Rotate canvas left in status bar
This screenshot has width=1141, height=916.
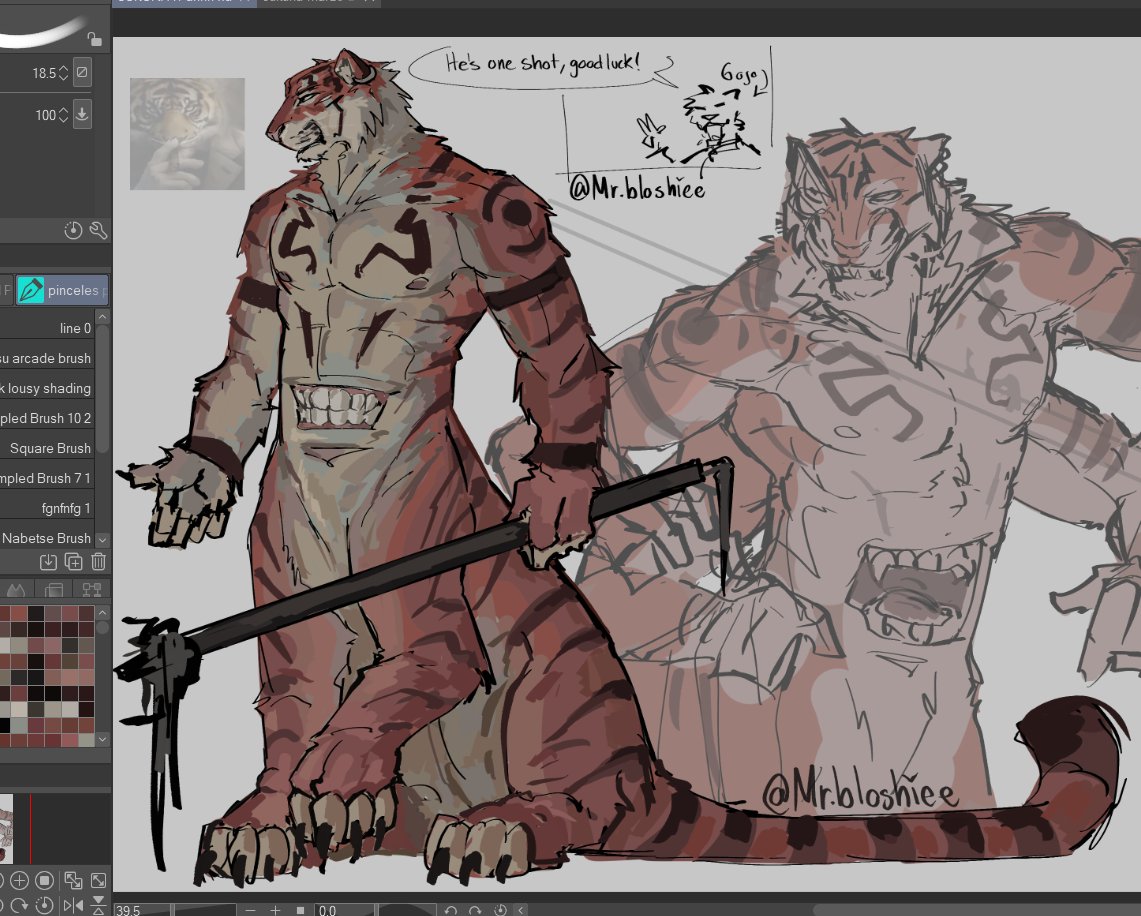[450, 910]
